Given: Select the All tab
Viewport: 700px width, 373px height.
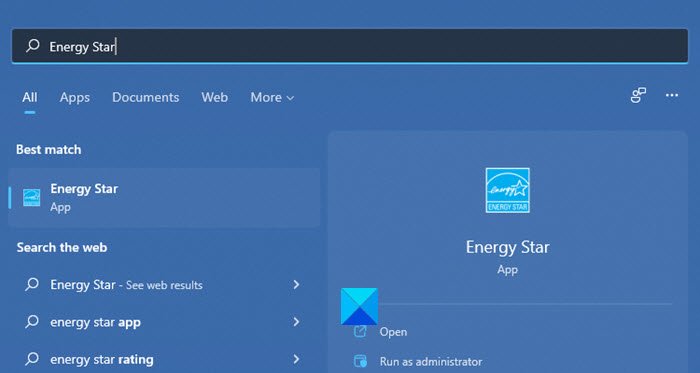Looking at the screenshot, I should pyautogui.click(x=30, y=97).
